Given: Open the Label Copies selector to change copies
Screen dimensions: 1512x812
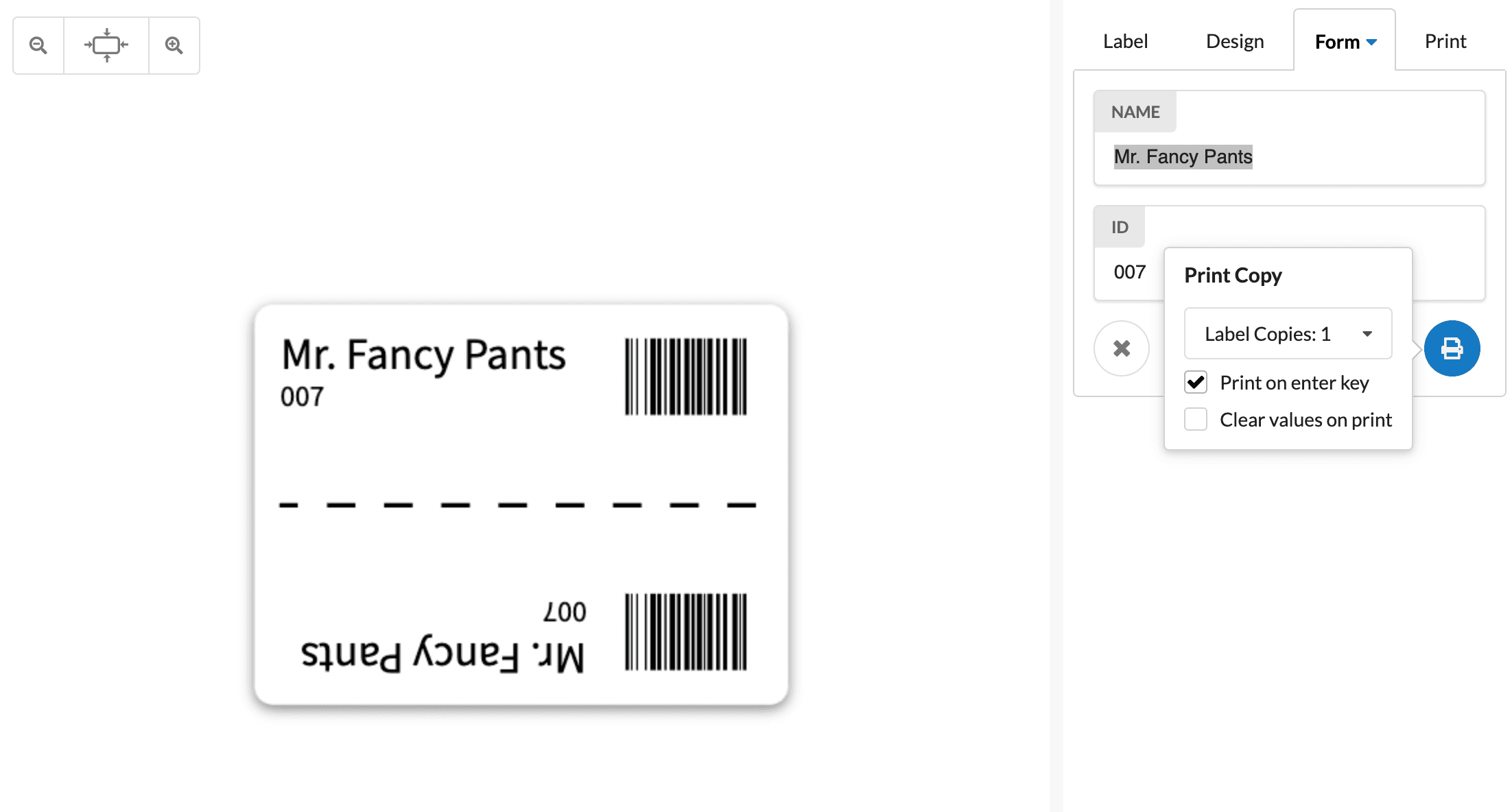Looking at the screenshot, I should coord(1288,334).
